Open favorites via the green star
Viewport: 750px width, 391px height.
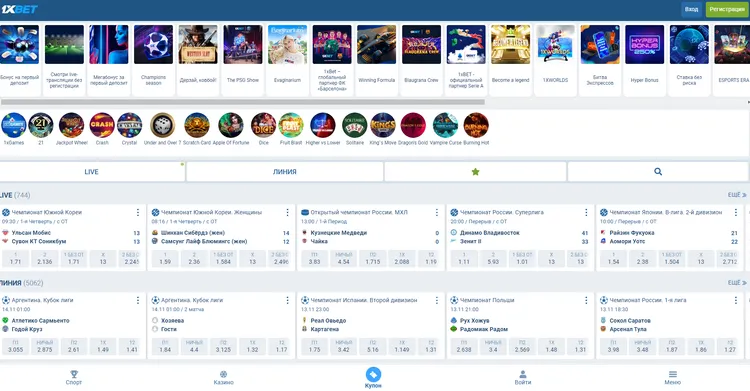(x=475, y=171)
